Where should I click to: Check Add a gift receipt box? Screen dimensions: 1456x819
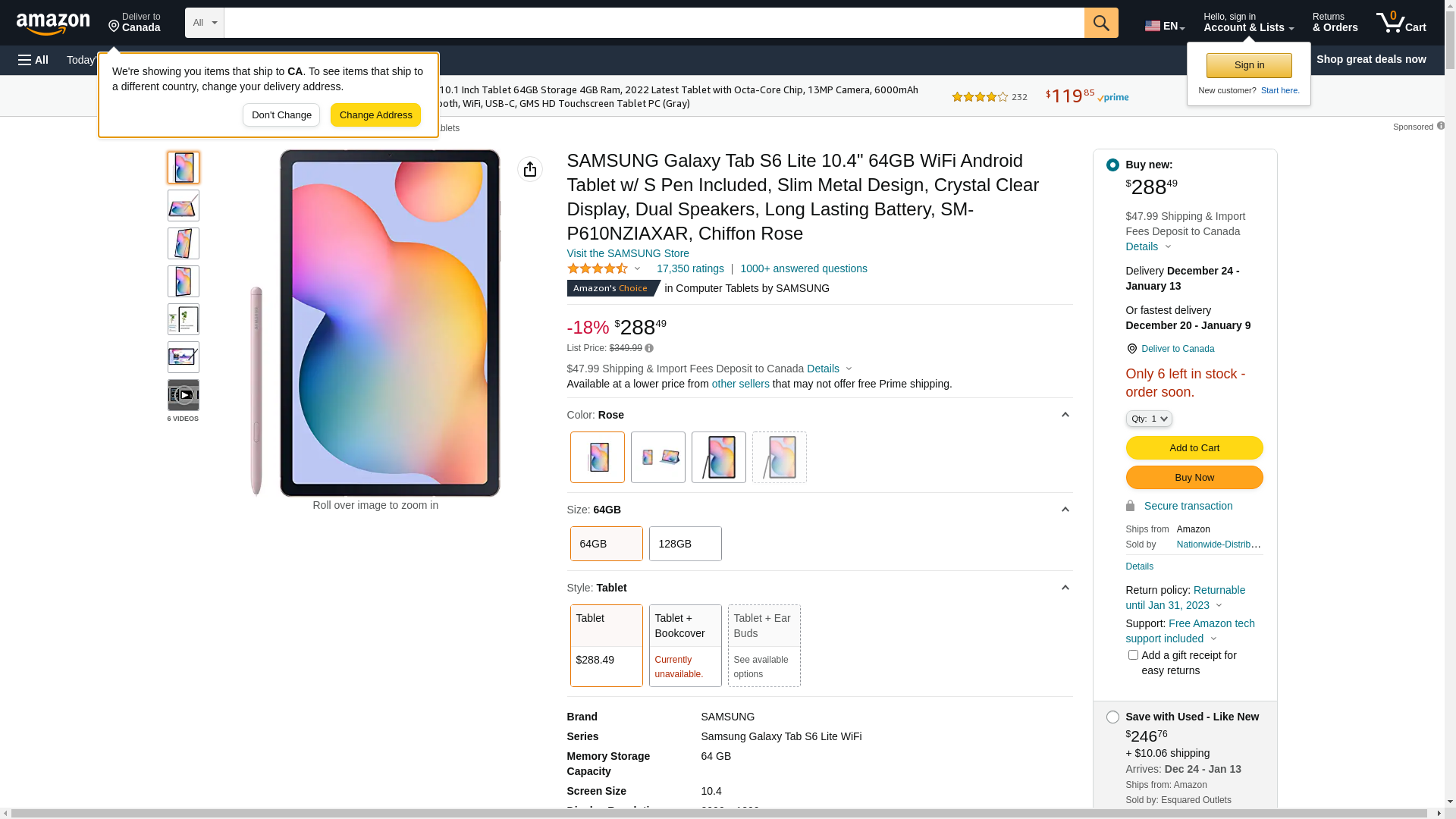1133,655
